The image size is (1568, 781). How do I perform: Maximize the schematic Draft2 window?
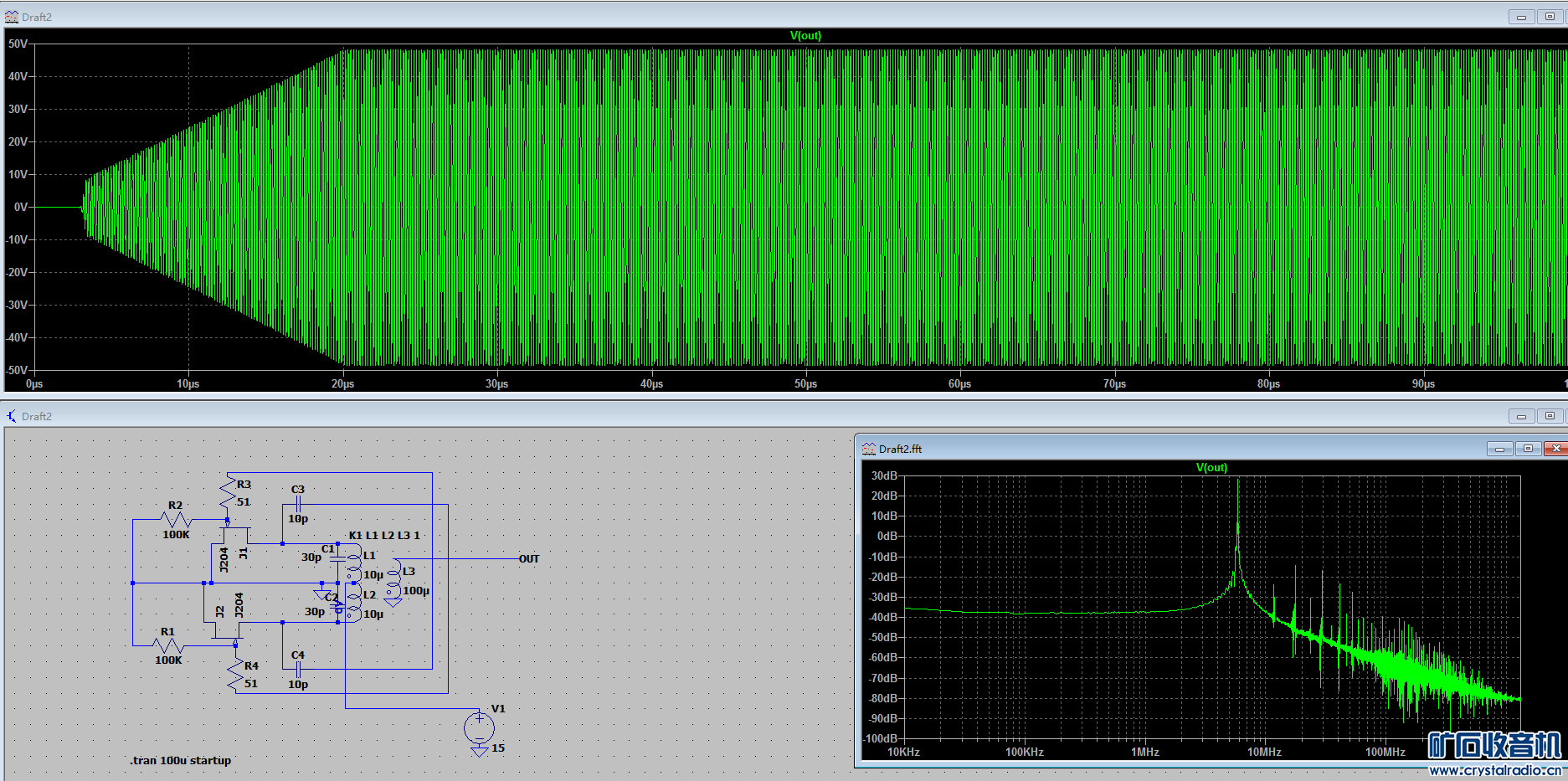click(x=1550, y=416)
